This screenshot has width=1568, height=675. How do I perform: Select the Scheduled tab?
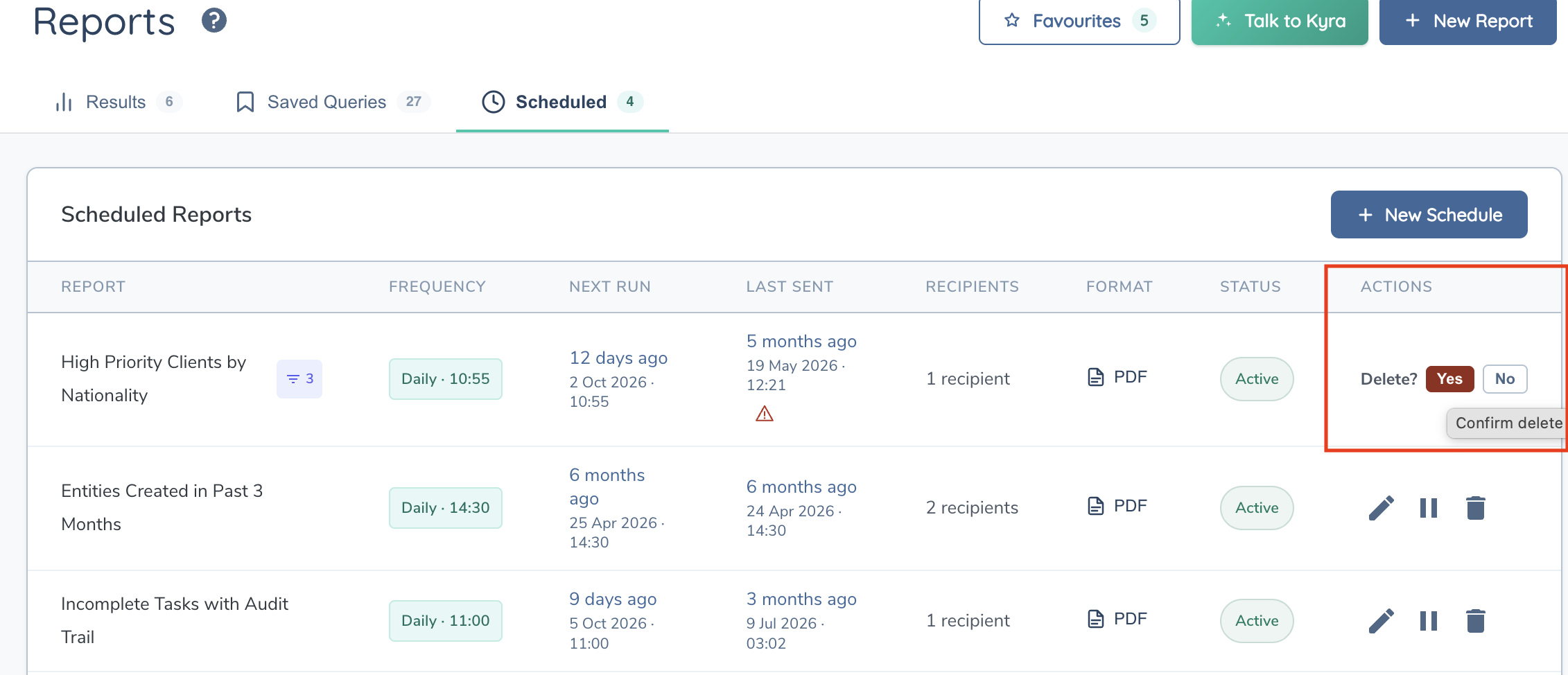point(562,102)
